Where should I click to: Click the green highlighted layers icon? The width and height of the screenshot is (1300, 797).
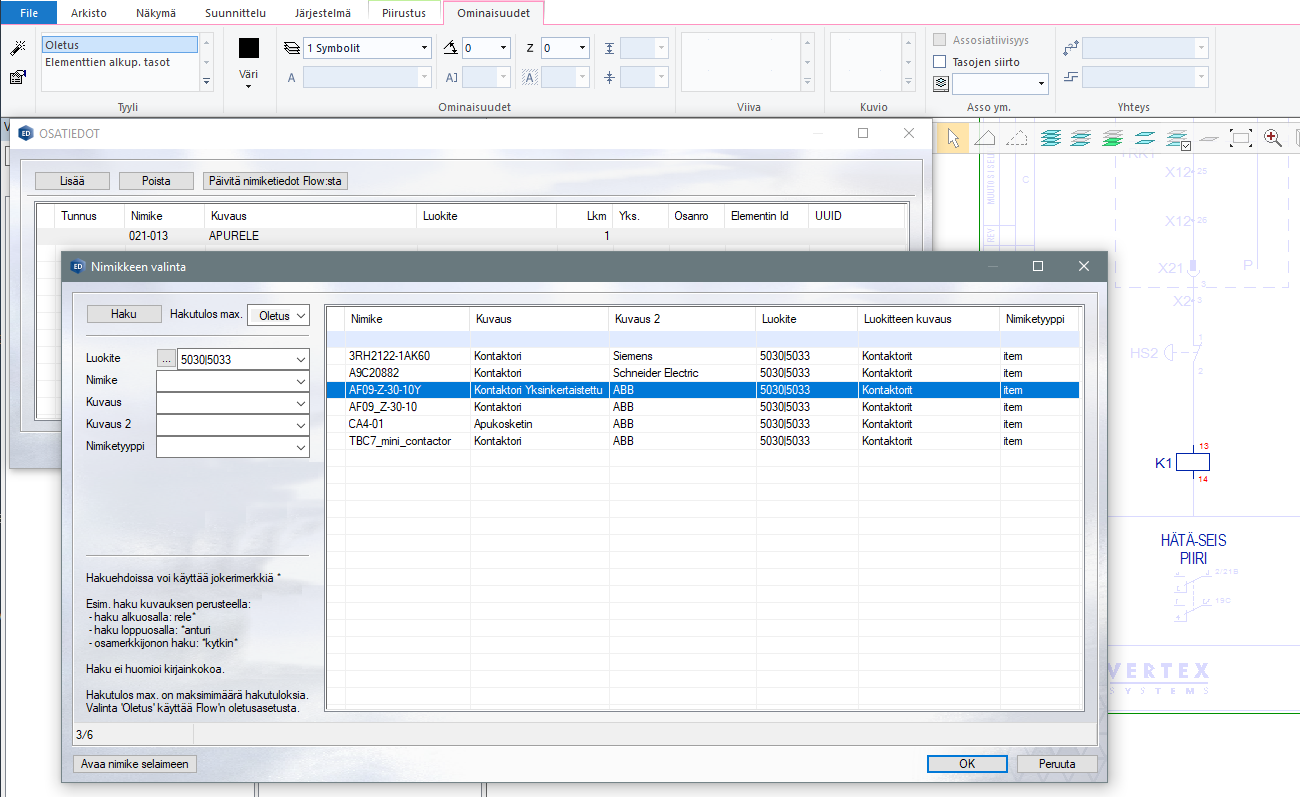click(x=1111, y=138)
